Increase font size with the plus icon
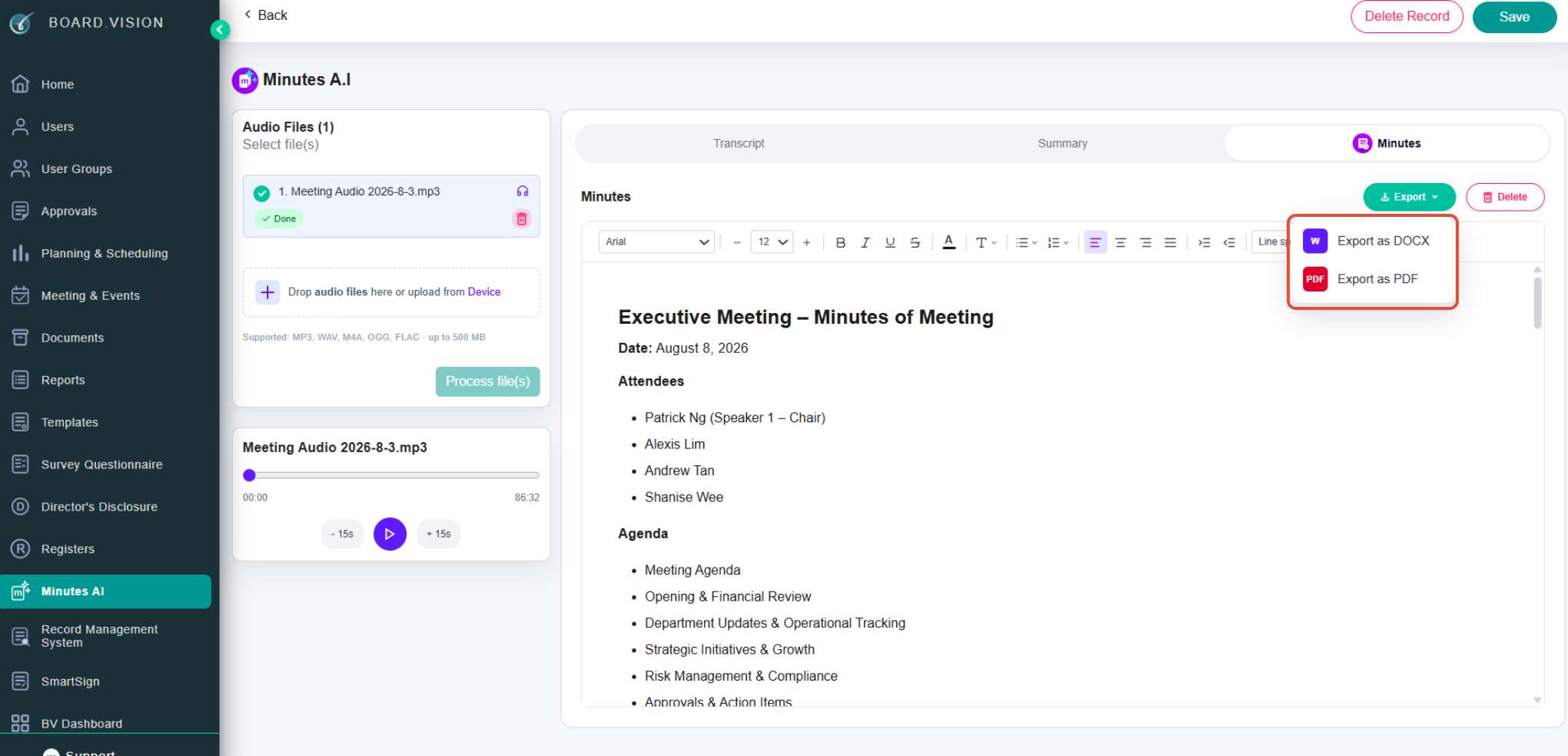The width and height of the screenshot is (1568, 756). click(x=806, y=243)
